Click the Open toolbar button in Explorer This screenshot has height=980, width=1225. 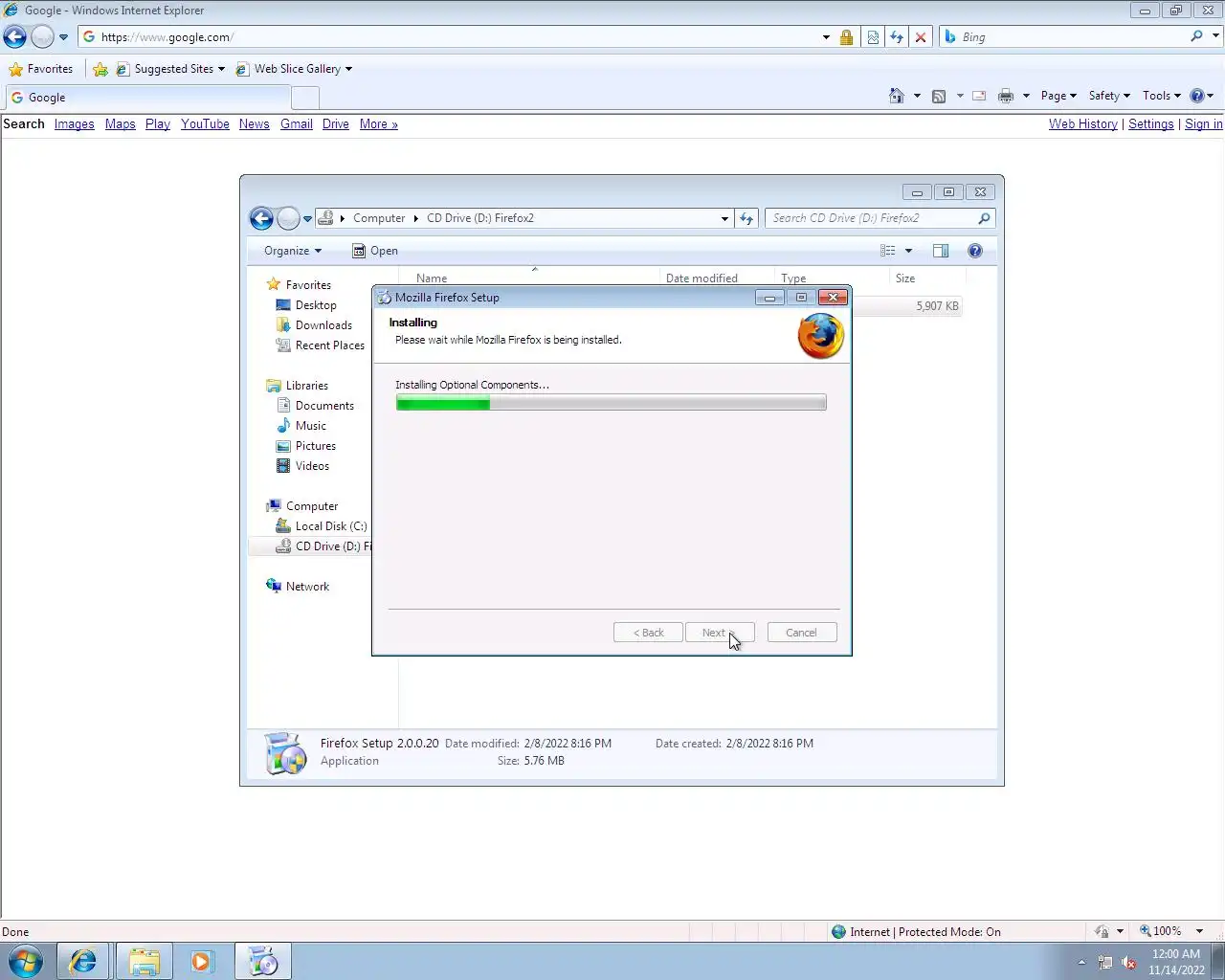(374, 251)
